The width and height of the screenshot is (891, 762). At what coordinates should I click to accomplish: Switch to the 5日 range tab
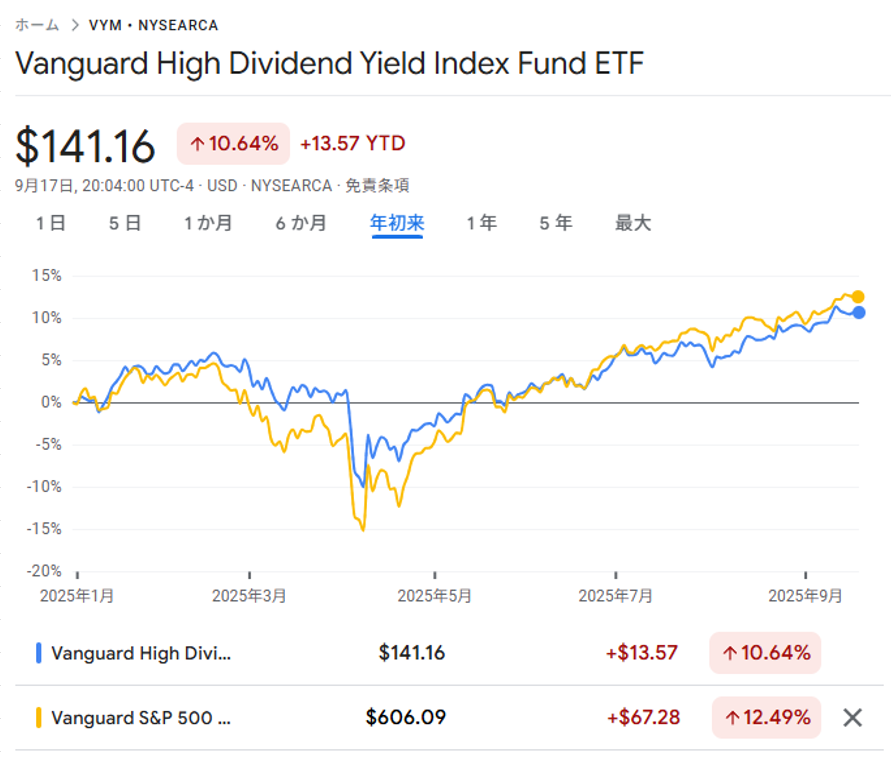[125, 223]
